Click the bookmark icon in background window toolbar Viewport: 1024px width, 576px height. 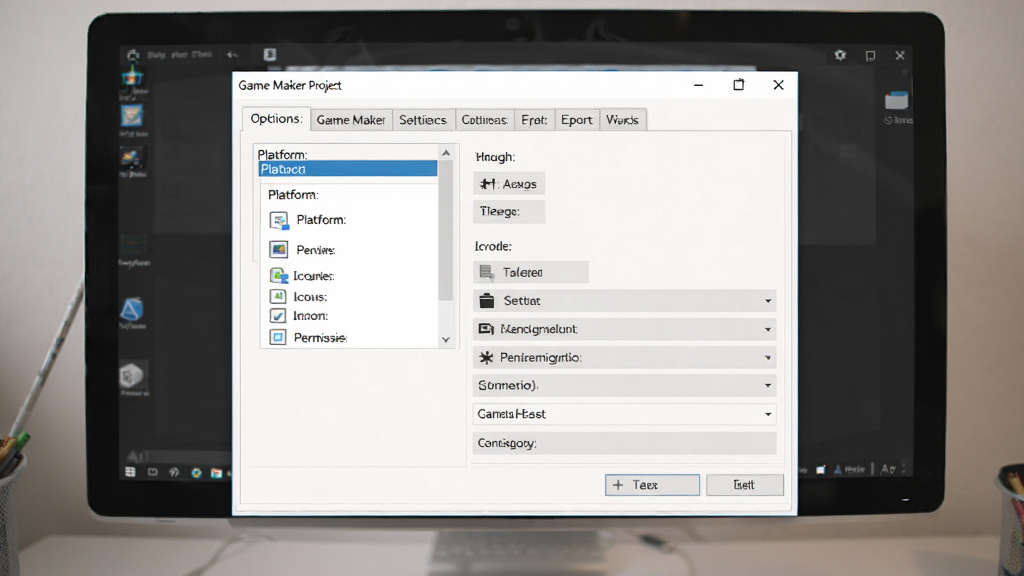pyautogui.click(x=270, y=54)
